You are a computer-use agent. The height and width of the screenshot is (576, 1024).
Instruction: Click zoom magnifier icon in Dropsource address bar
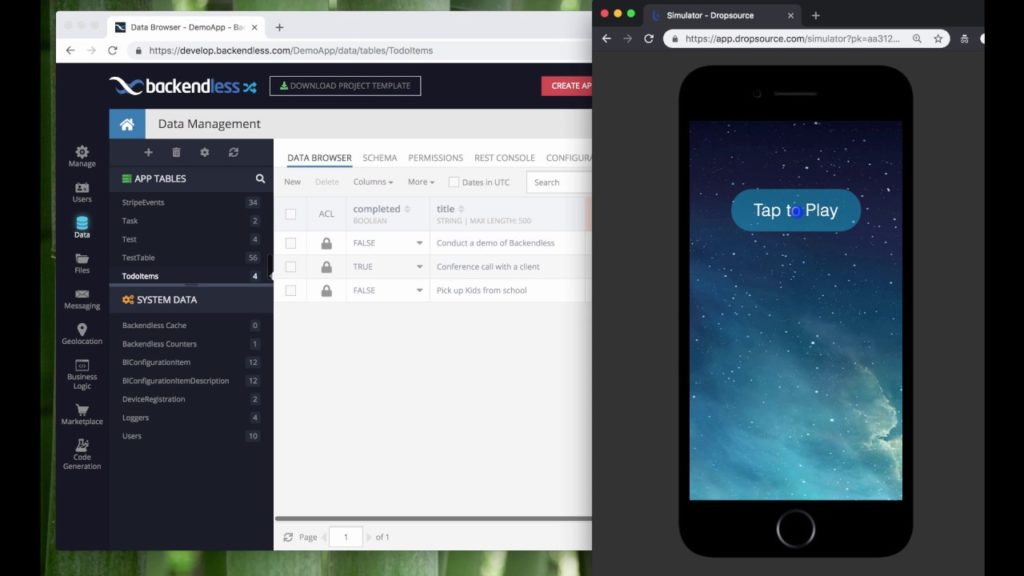click(917, 39)
